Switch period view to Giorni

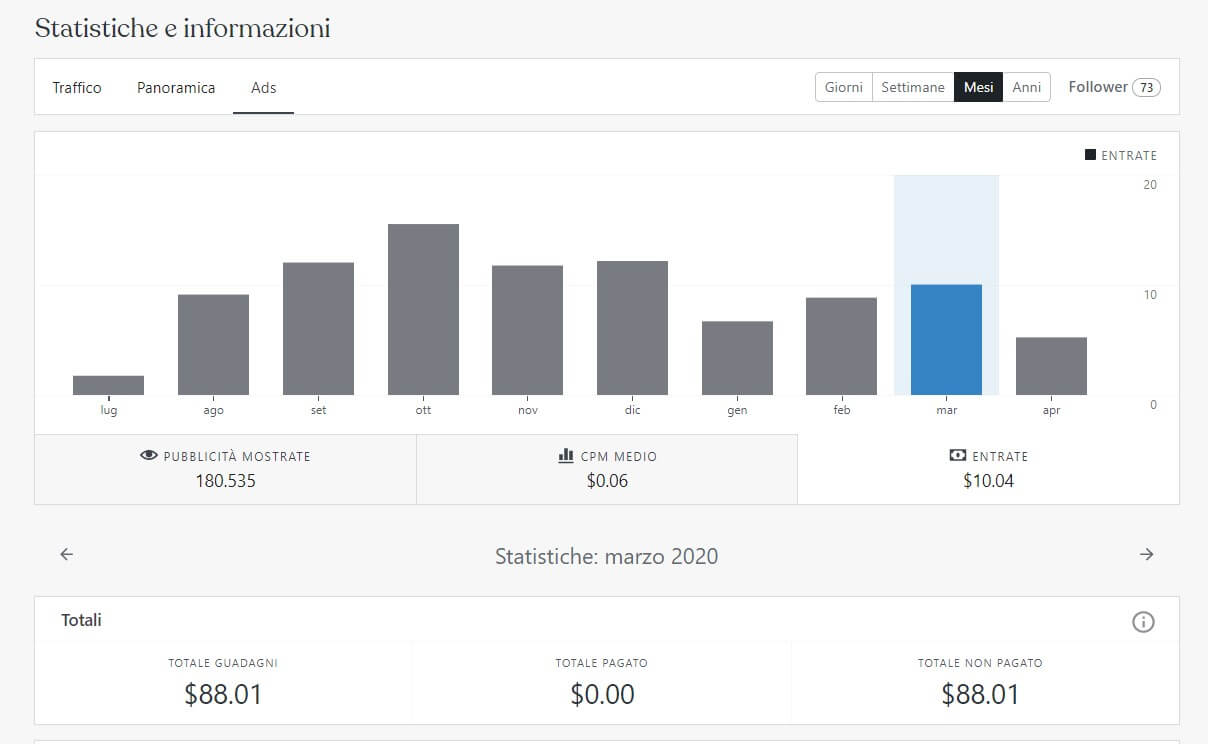click(x=843, y=88)
